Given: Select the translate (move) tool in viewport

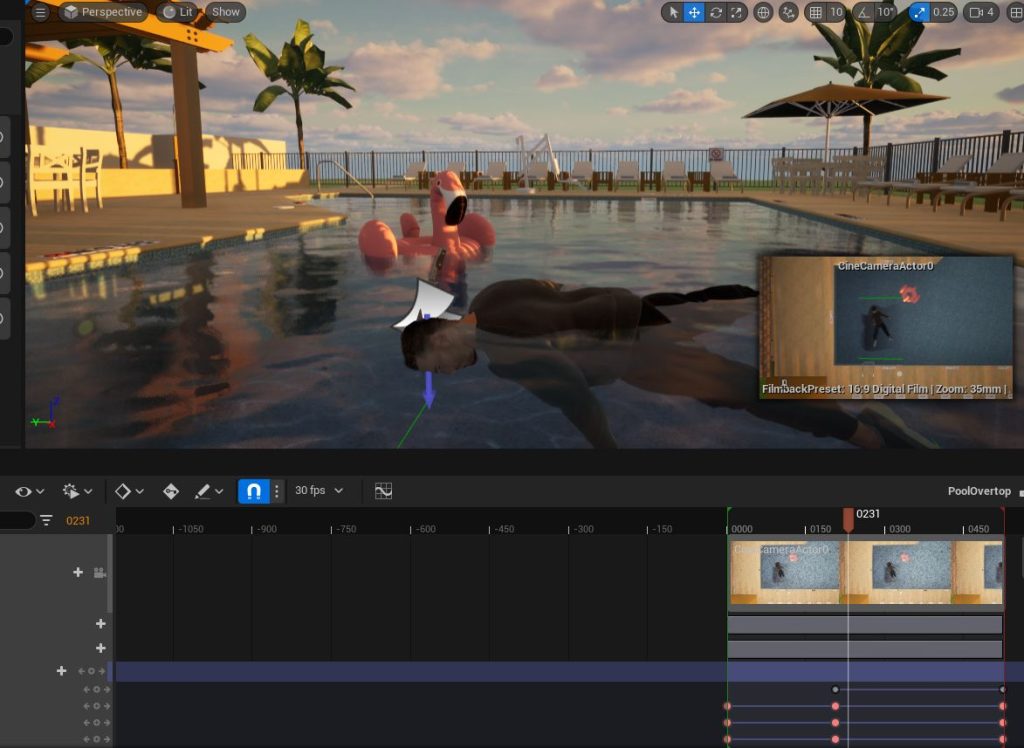Looking at the screenshot, I should 694,12.
